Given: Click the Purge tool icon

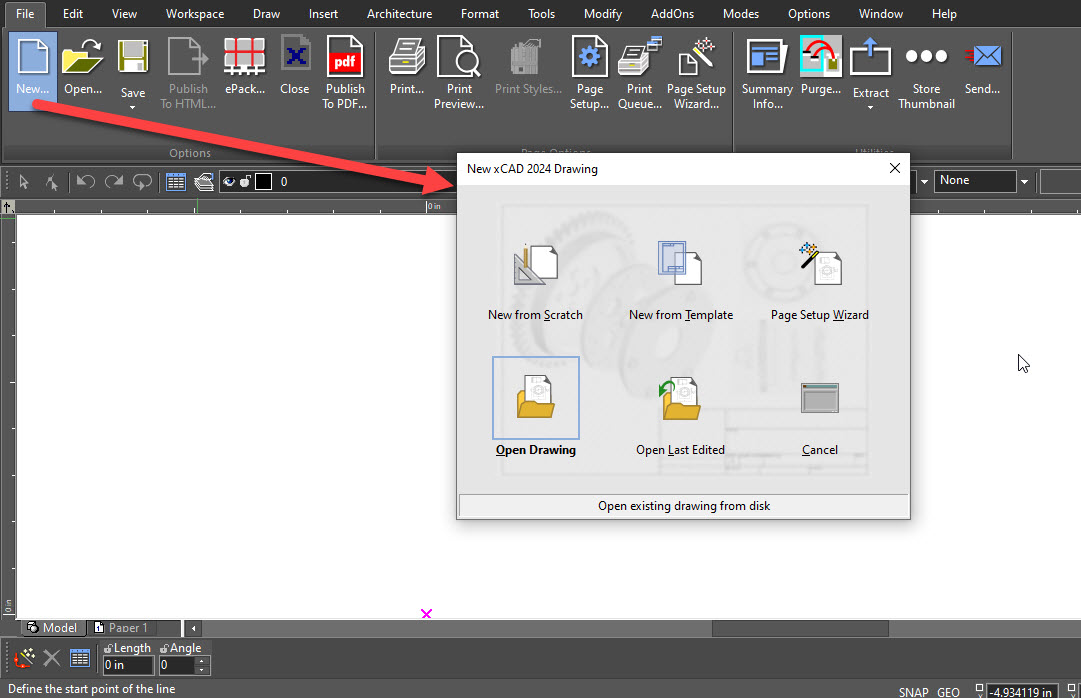Looking at the screenshot, I should [x=820, y=68].
